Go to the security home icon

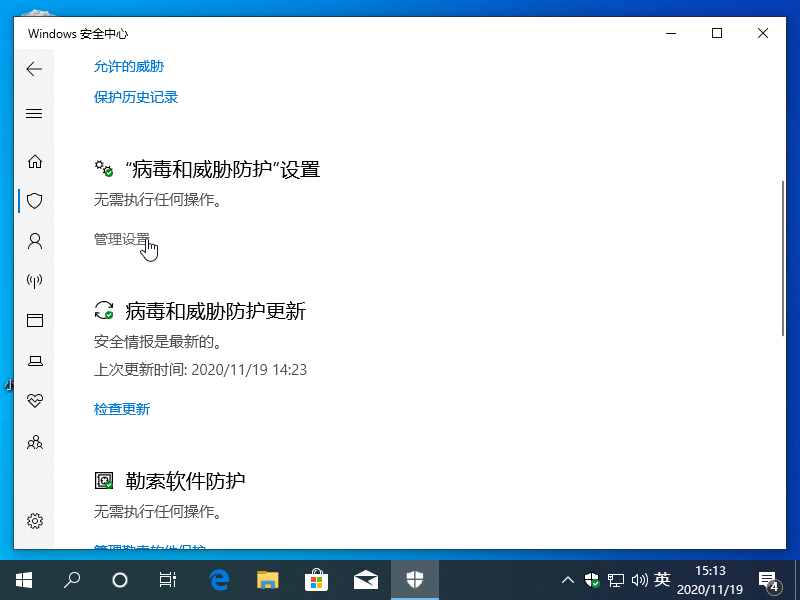click(34, 160)
